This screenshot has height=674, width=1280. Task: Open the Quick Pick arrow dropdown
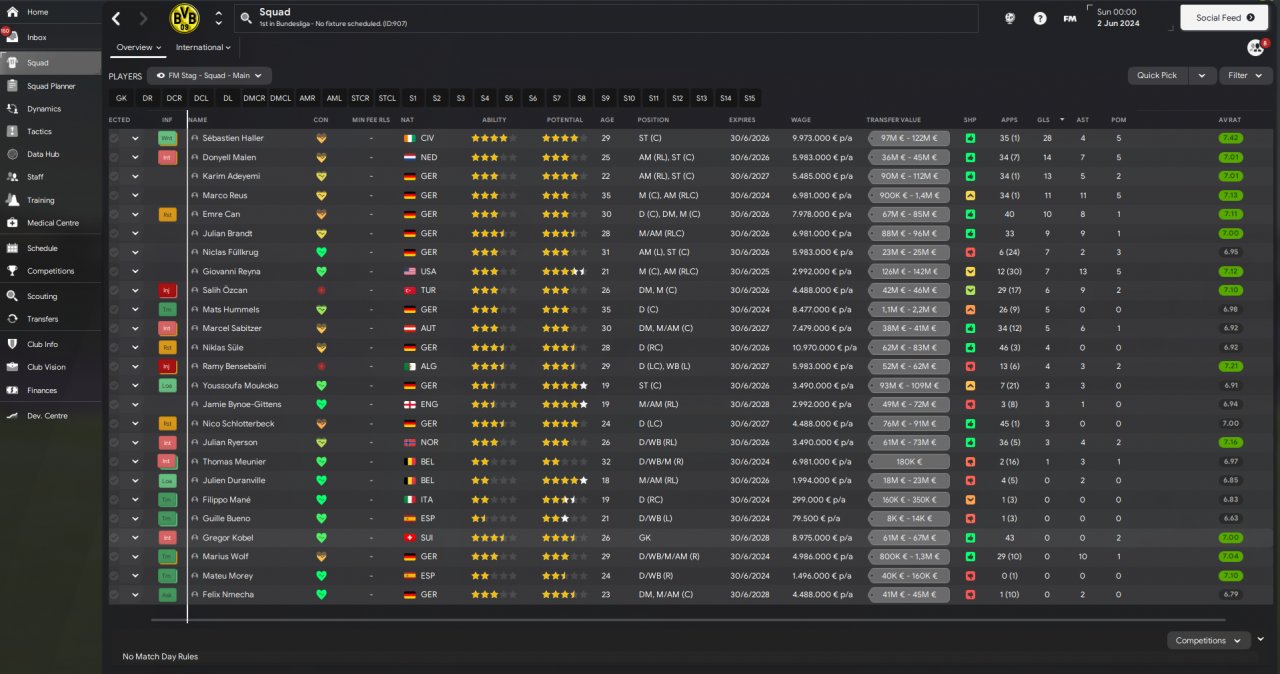click(1204, 75)
